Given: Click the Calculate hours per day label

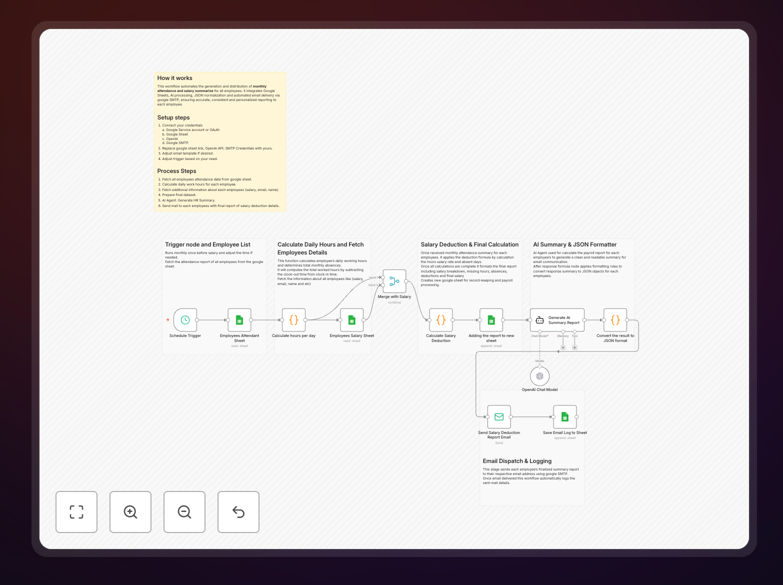Looking at the screenshot, I should tap(294, 336).
